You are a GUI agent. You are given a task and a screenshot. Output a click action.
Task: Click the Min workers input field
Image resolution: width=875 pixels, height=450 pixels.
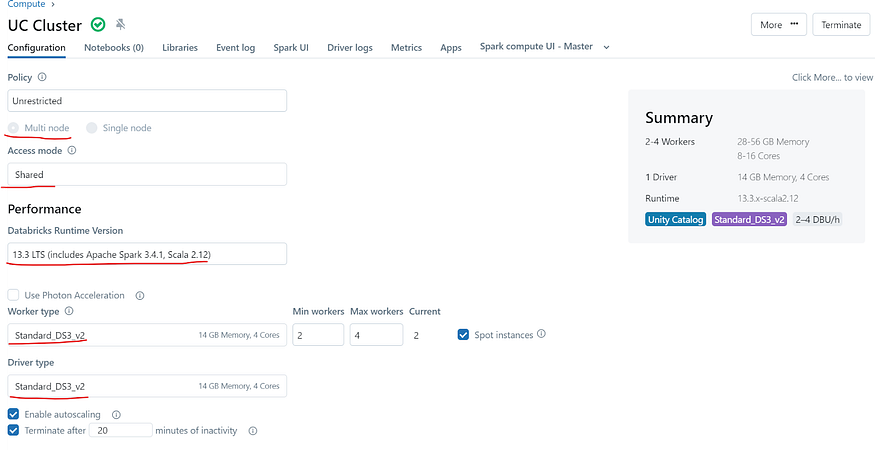318,335
